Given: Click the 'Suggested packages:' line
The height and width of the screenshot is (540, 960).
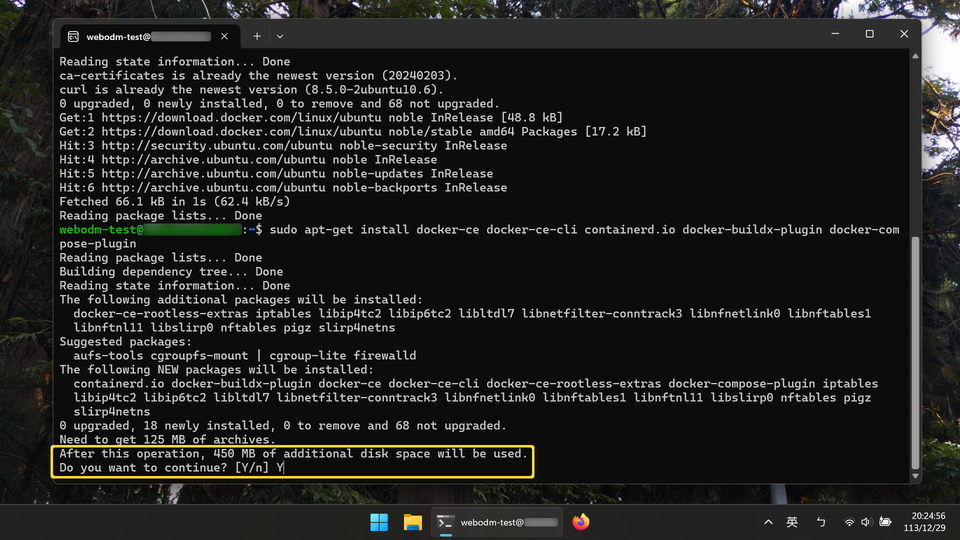Looking at the screenshot, I should (x=126, y=342).
